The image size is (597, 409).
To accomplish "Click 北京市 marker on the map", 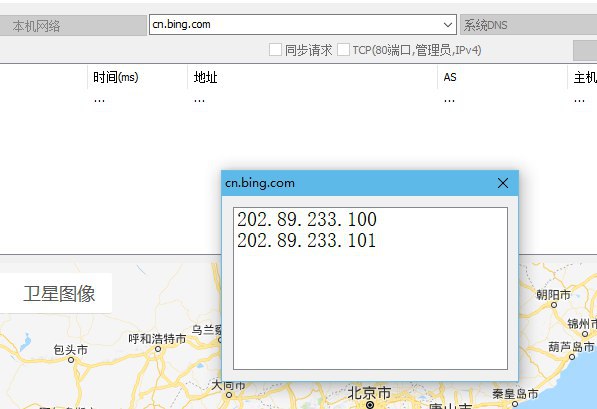I will click(x=369, y=405).
